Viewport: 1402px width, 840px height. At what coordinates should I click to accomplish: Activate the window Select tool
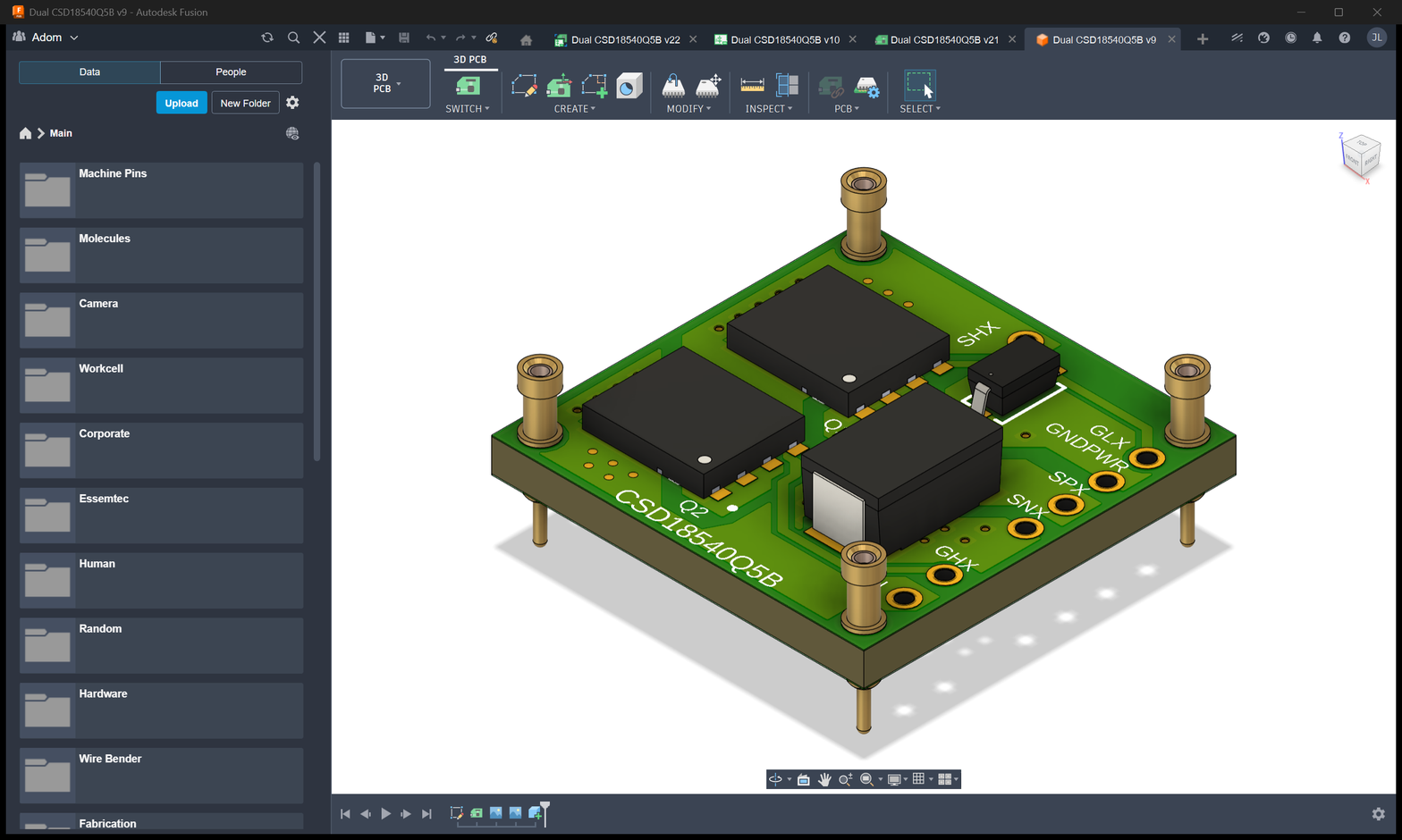point(919,85)
